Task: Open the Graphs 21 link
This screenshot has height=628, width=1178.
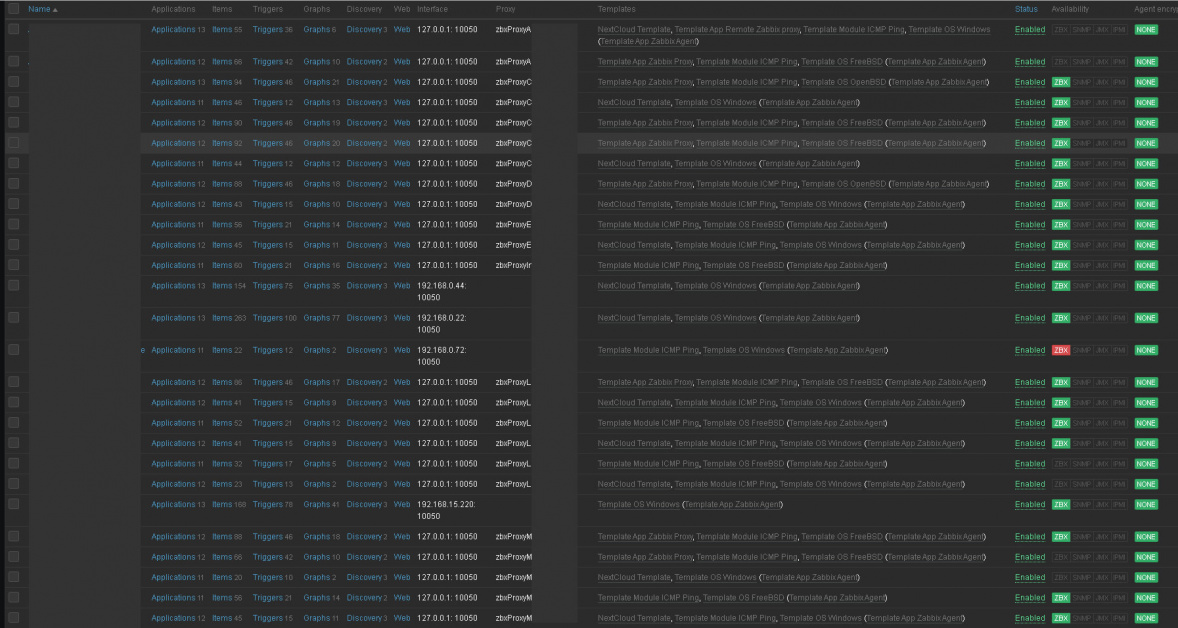Action: pos(322,82)
